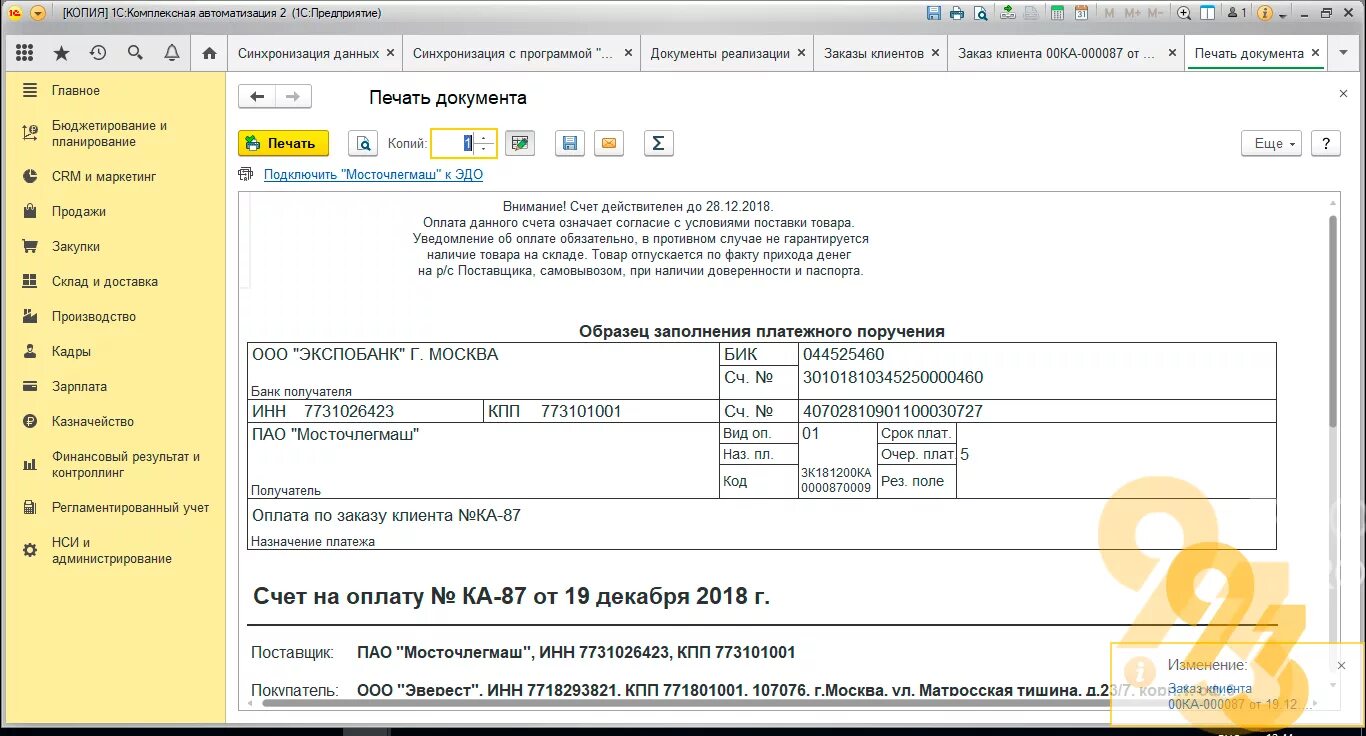Open the calendar icon showing 31
Viewport: 1366px width, 736px height.
[1081, 13]
